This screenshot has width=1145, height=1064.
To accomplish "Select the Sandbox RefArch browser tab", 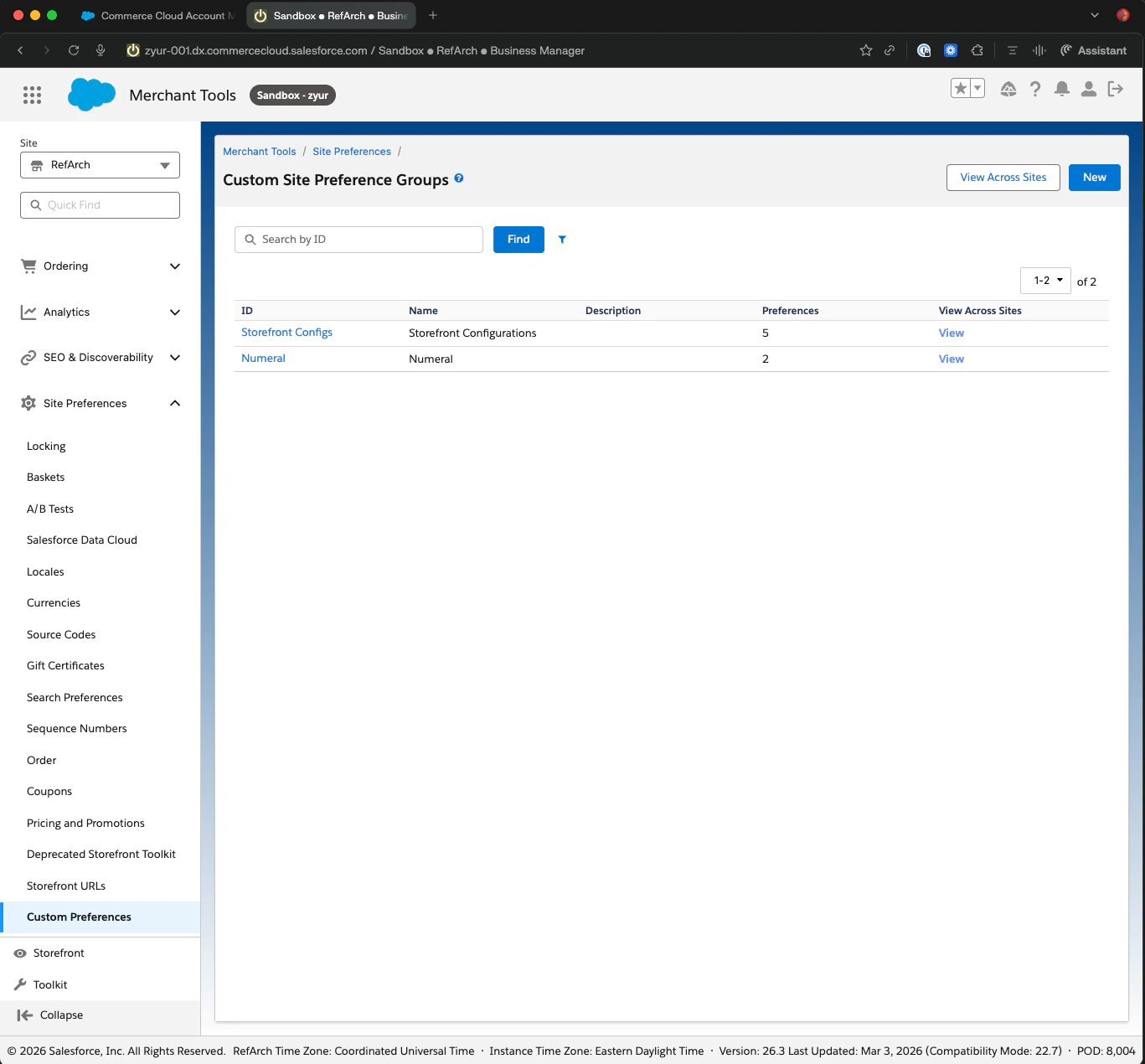I will tap(332, 15).
